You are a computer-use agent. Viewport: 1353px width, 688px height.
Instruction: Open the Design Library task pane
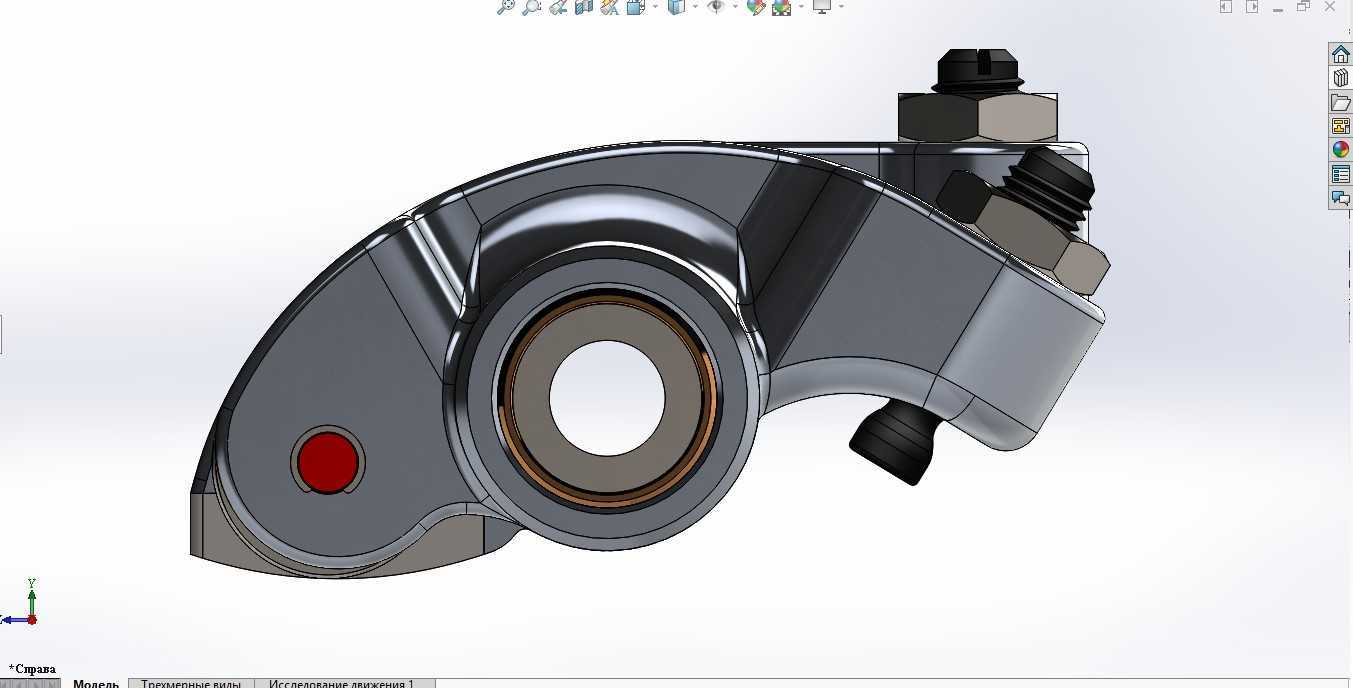coord(1340,78)
